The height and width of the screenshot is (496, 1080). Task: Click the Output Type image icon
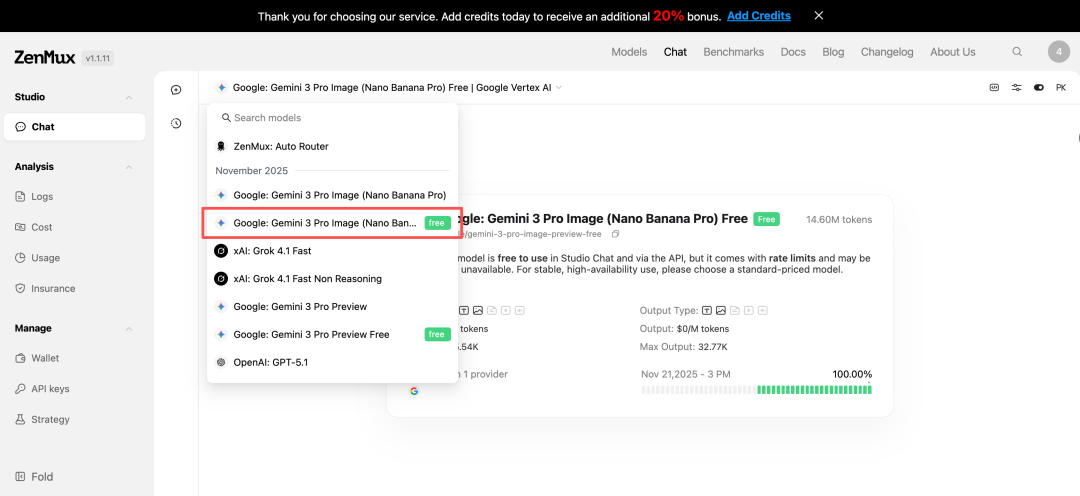(720, 311)
